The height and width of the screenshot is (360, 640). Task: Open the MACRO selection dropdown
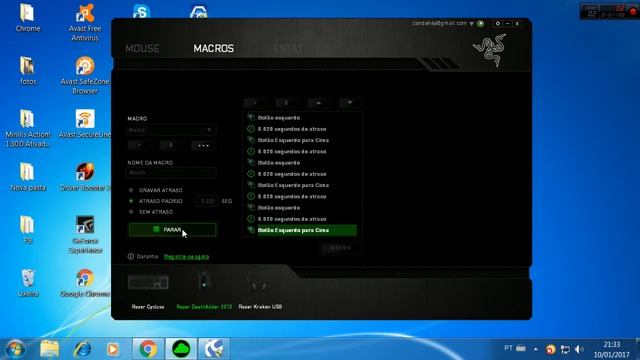click(x=171, y=130)
